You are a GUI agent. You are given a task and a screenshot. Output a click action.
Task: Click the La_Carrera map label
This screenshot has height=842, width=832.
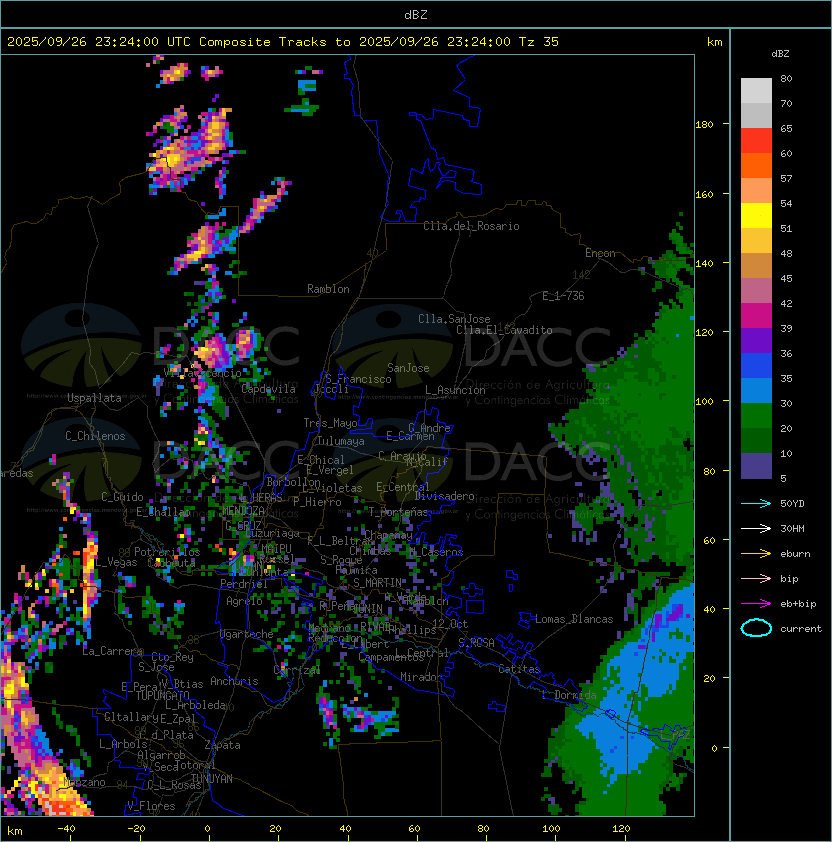tap(113, 651)
